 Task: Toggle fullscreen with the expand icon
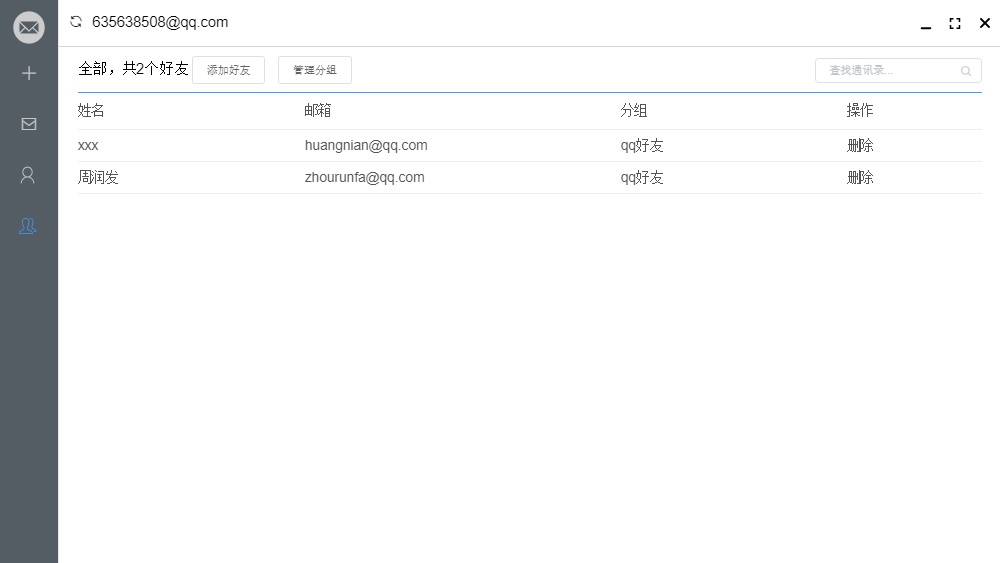click(x=955, y=24)
